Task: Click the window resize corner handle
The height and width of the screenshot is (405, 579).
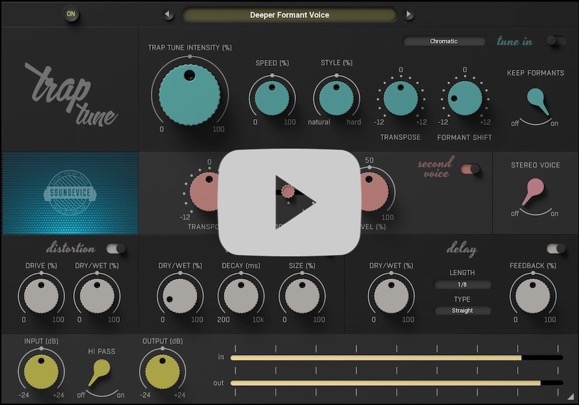Action: pos(572,397)
